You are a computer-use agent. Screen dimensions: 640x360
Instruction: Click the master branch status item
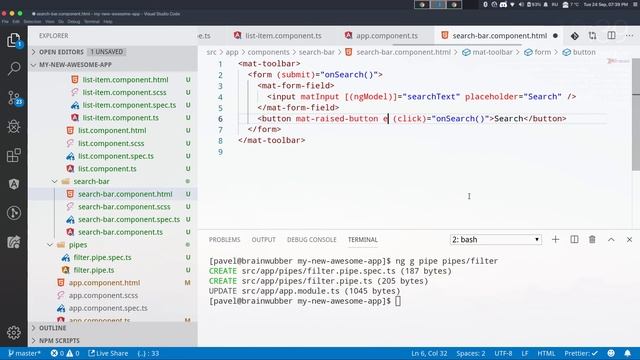[x=24, y=353]
